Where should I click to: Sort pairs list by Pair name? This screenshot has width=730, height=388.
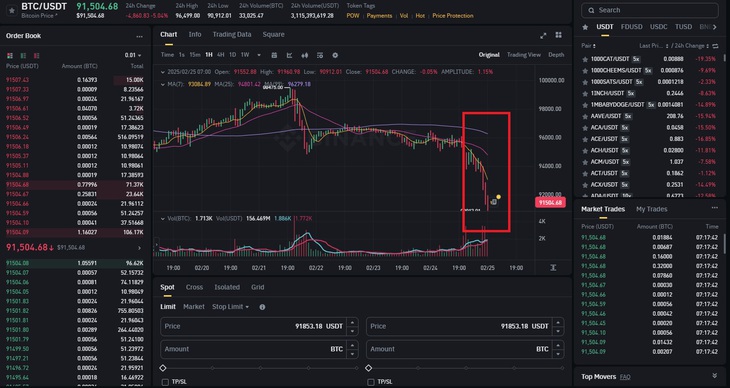(x=588, y=46)
